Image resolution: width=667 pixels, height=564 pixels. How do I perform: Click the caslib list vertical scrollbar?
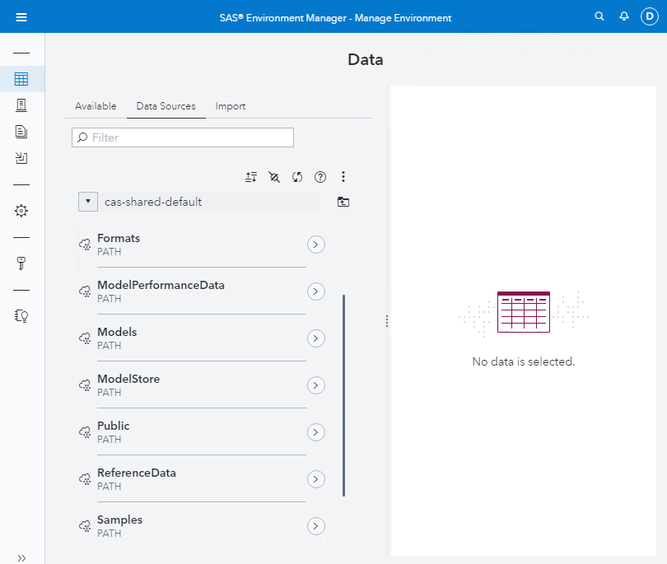click(344, 395)
